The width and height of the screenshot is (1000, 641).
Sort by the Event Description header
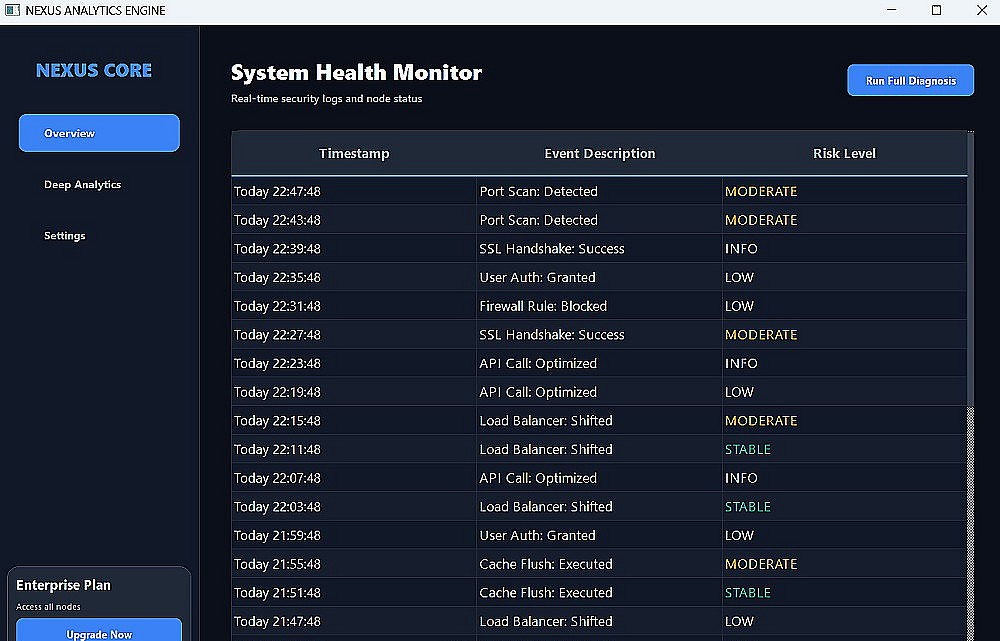pos(599,153)
